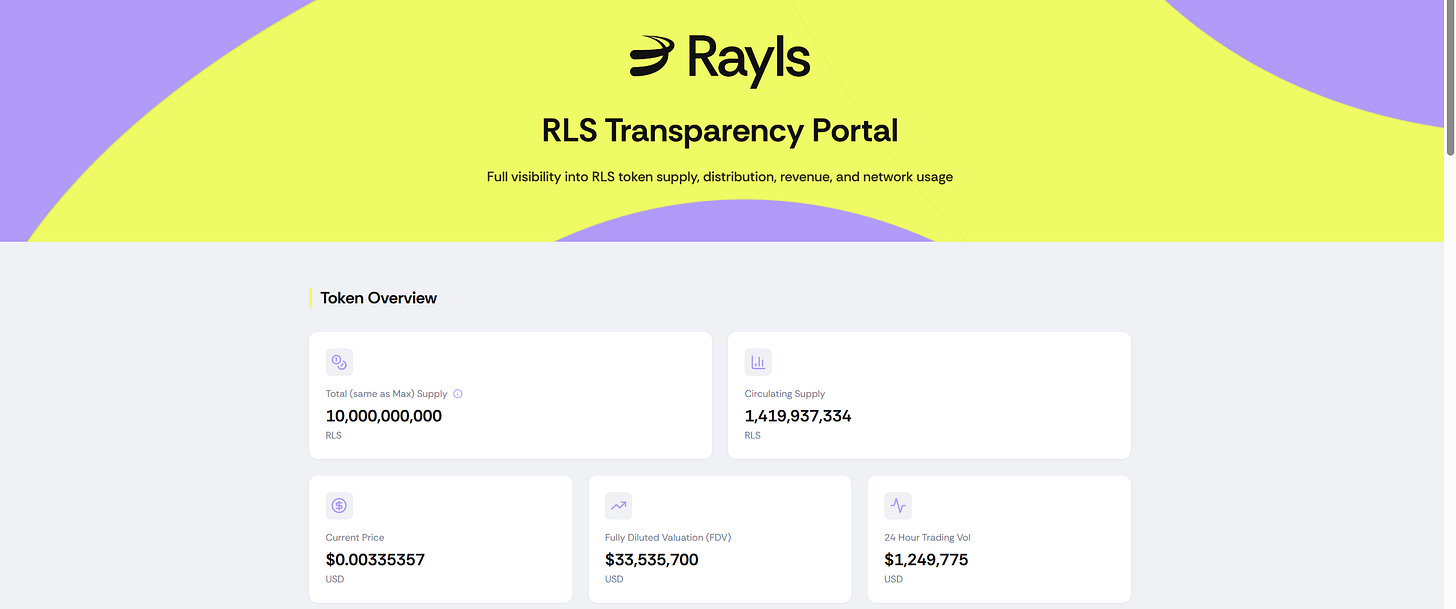Click the Fully Diluted Valuation (FDV) label
1456x609 pixels.
click(x=668, y=538)
